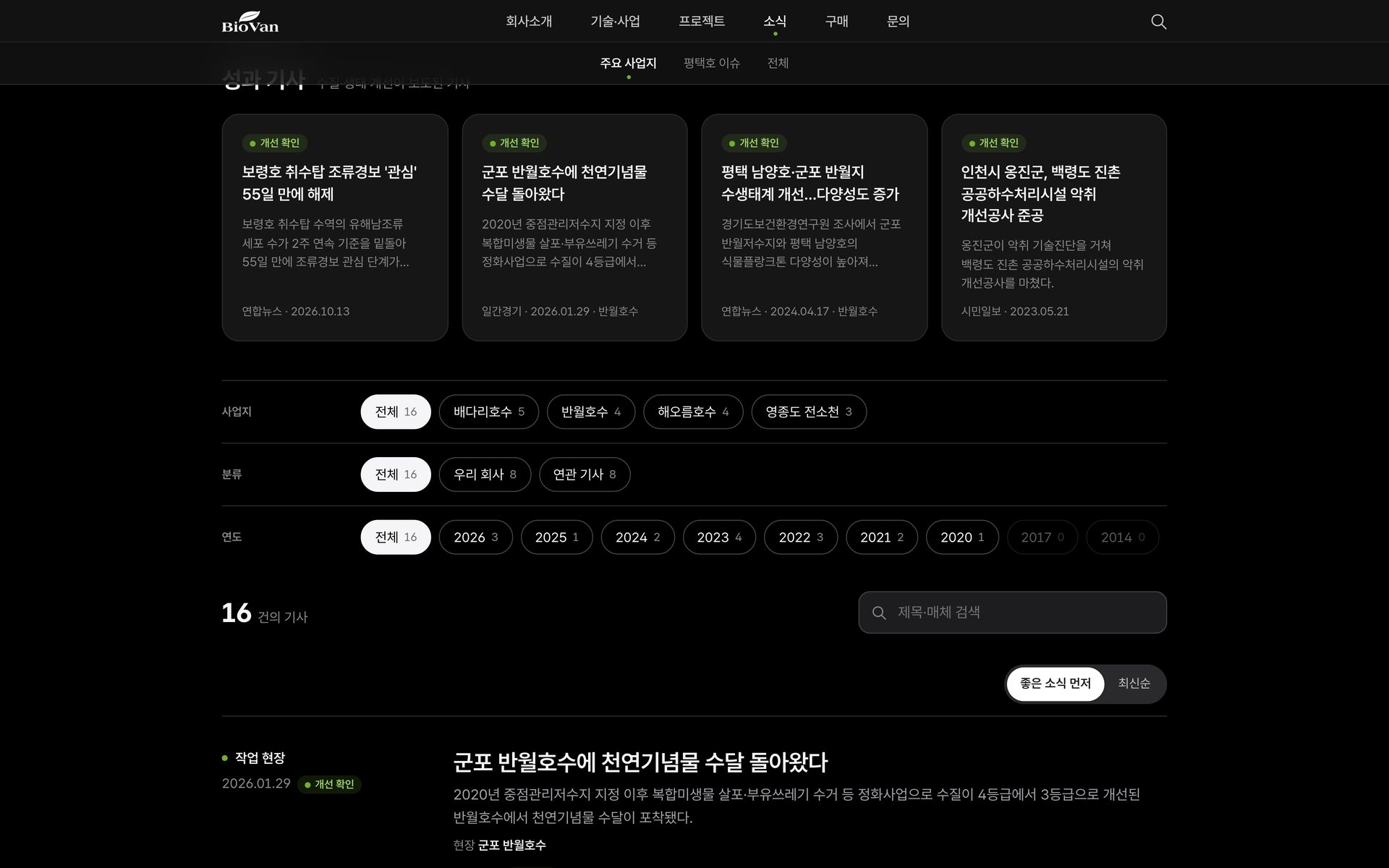Open the 기술·사업 menu
The width and height of the screenshot is (1389, 868).
615,22
